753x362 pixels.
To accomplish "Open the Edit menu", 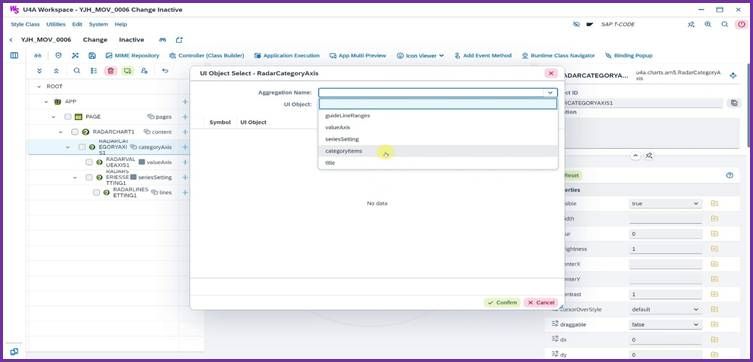I will pyautogui.click(x=77, y=24).
